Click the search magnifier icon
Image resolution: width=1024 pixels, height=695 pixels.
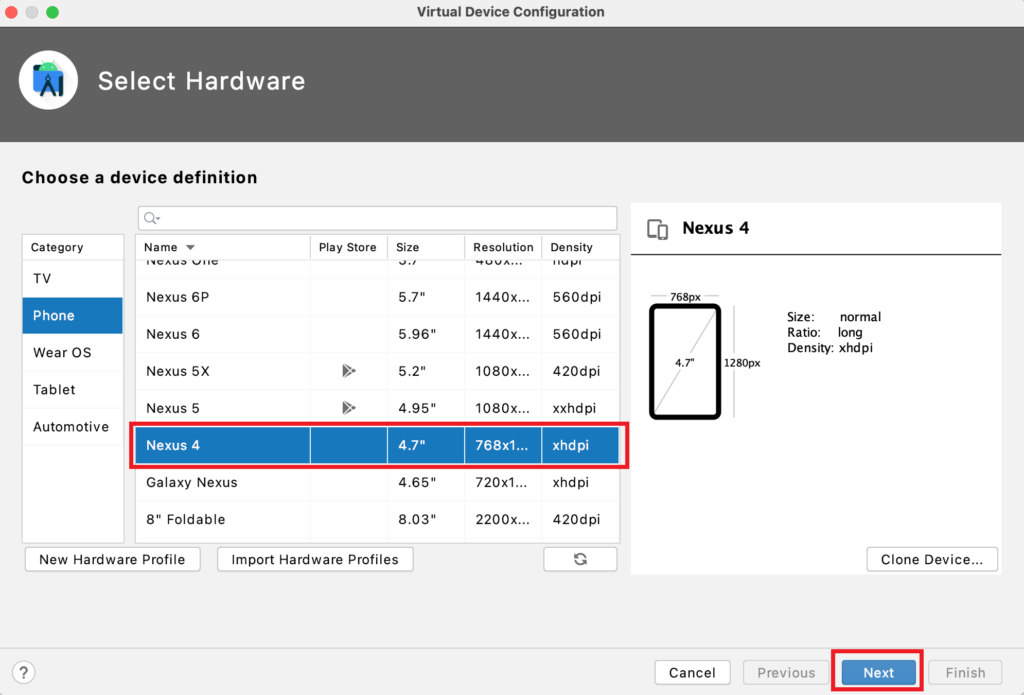point(151,218)
